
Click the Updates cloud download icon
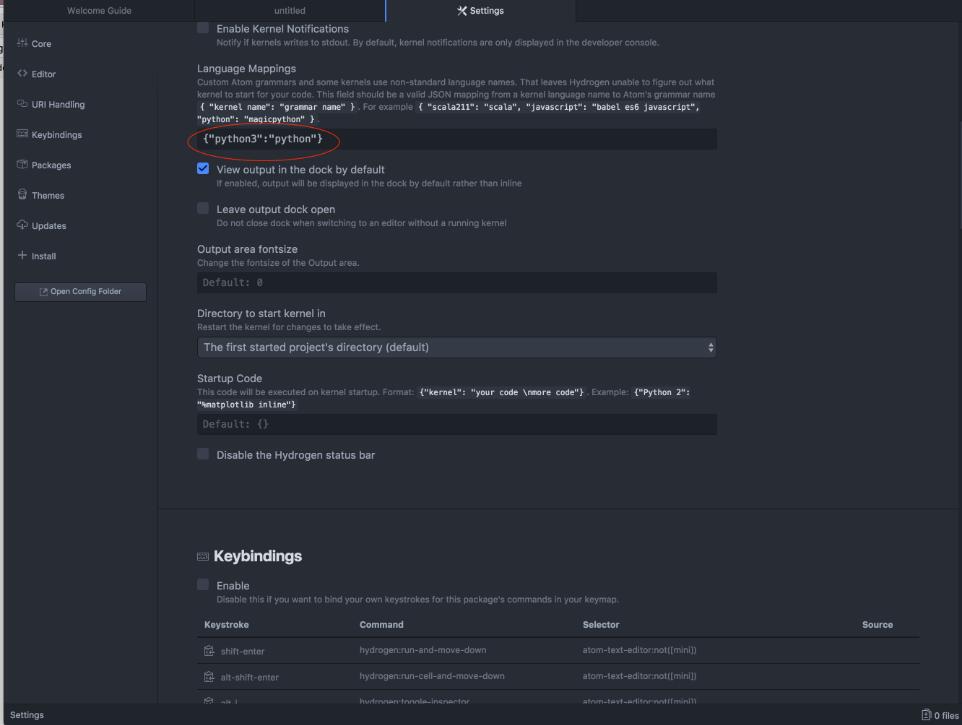click(x=22, y=225)
